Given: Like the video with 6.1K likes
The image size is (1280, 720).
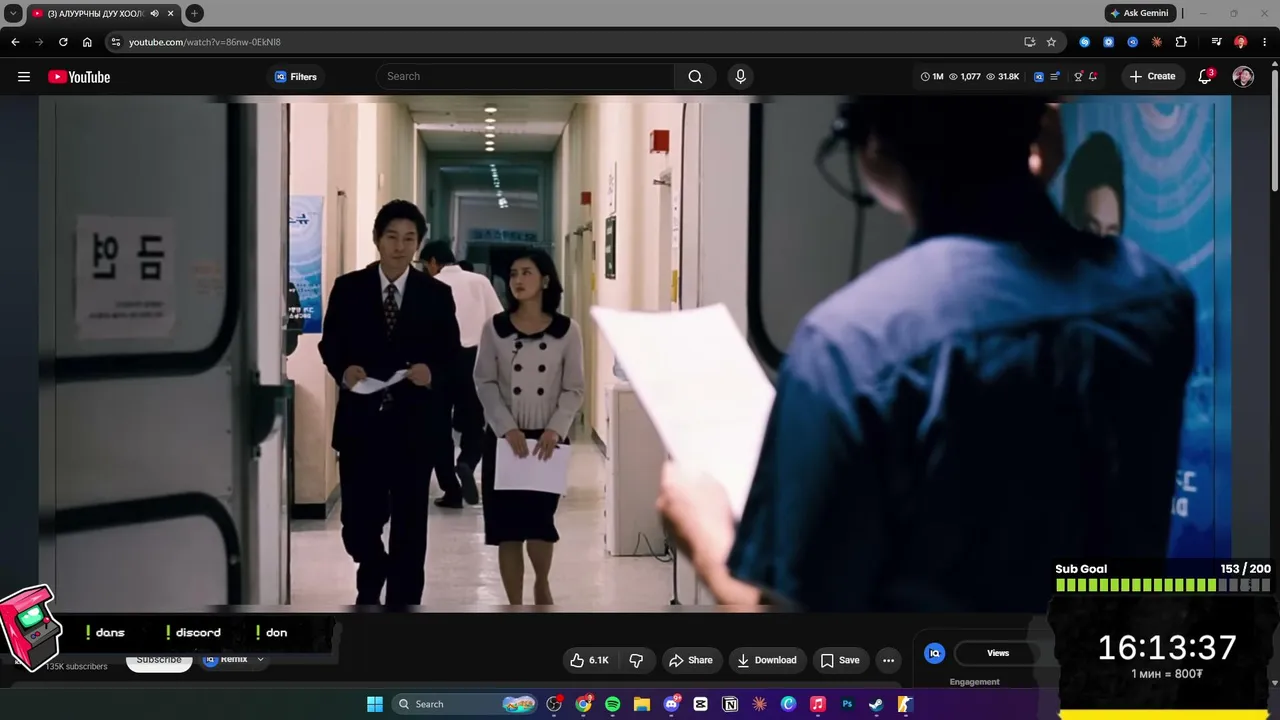Looking at the screenshot, I should pyautogui.click(x=589, y=660).
